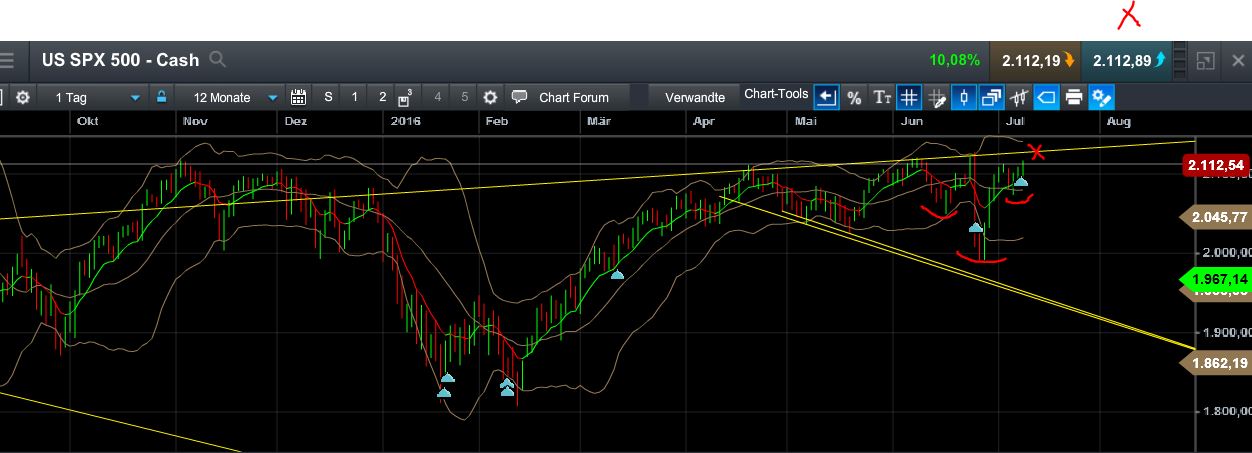Click the Apr month label on time axis

pos(704,121)
